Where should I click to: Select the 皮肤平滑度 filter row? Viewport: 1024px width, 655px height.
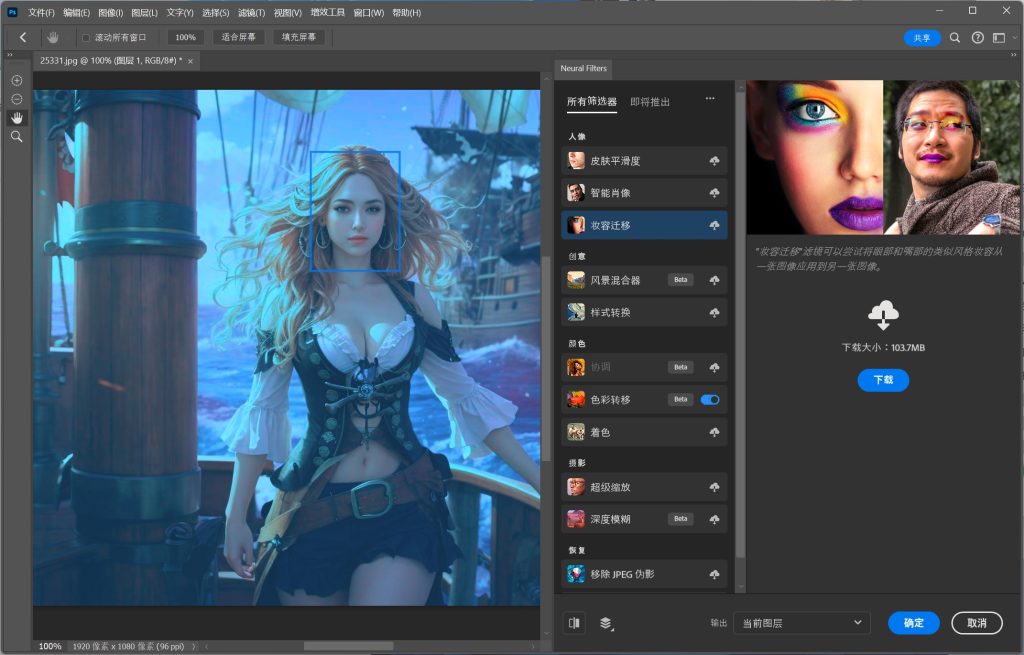[644, 161]
